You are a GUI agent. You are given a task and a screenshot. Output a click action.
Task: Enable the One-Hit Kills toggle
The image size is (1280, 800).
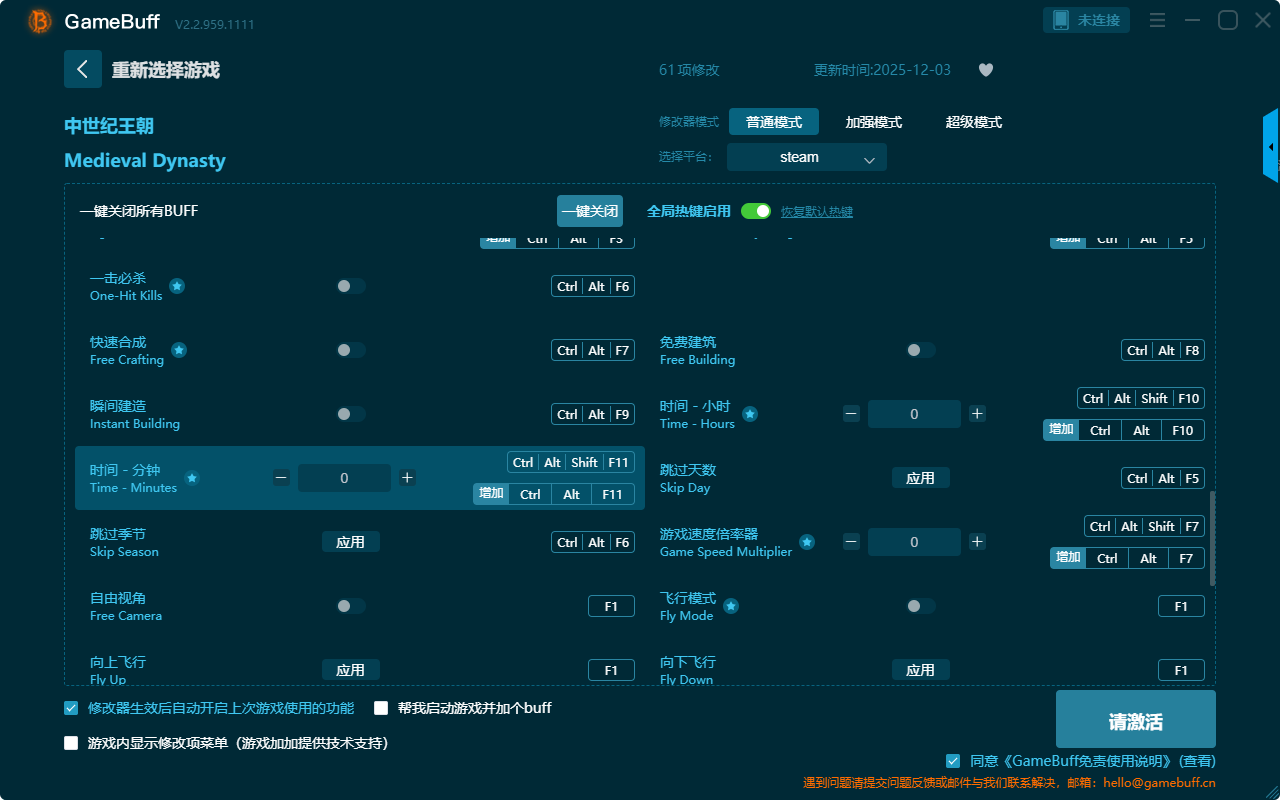[350, 286]
